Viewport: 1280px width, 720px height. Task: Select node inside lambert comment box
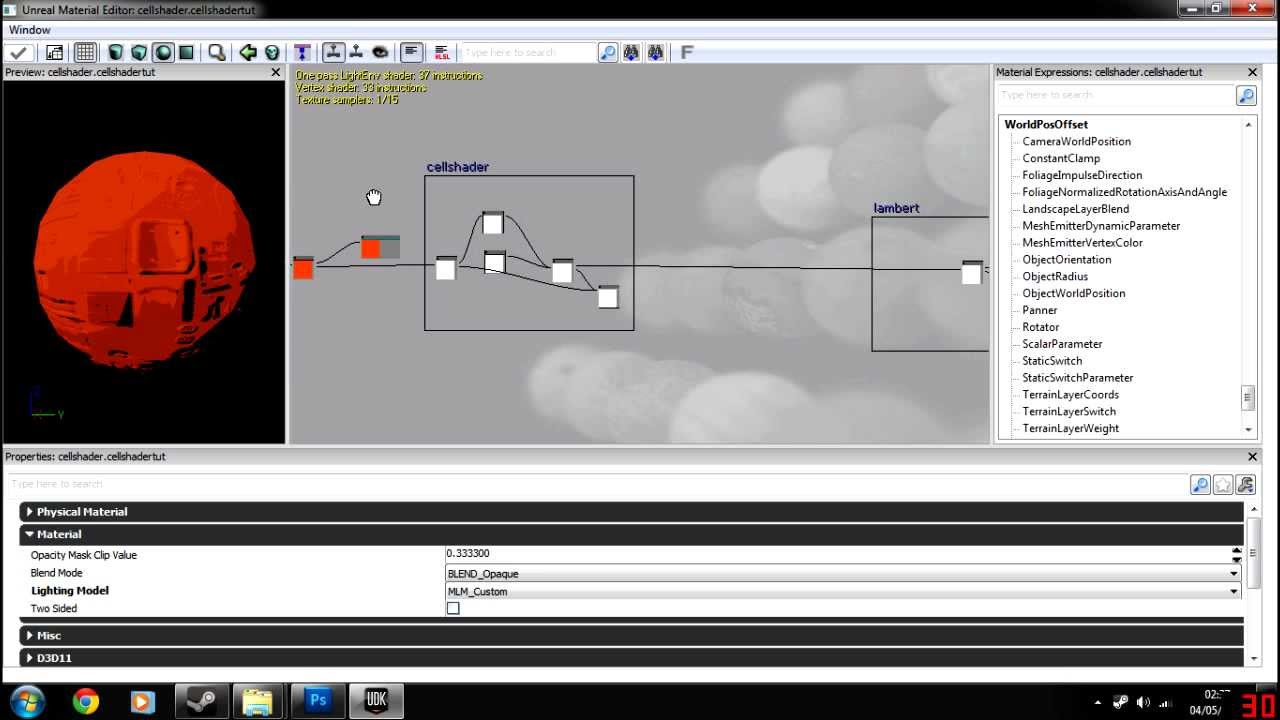[971, 272]
